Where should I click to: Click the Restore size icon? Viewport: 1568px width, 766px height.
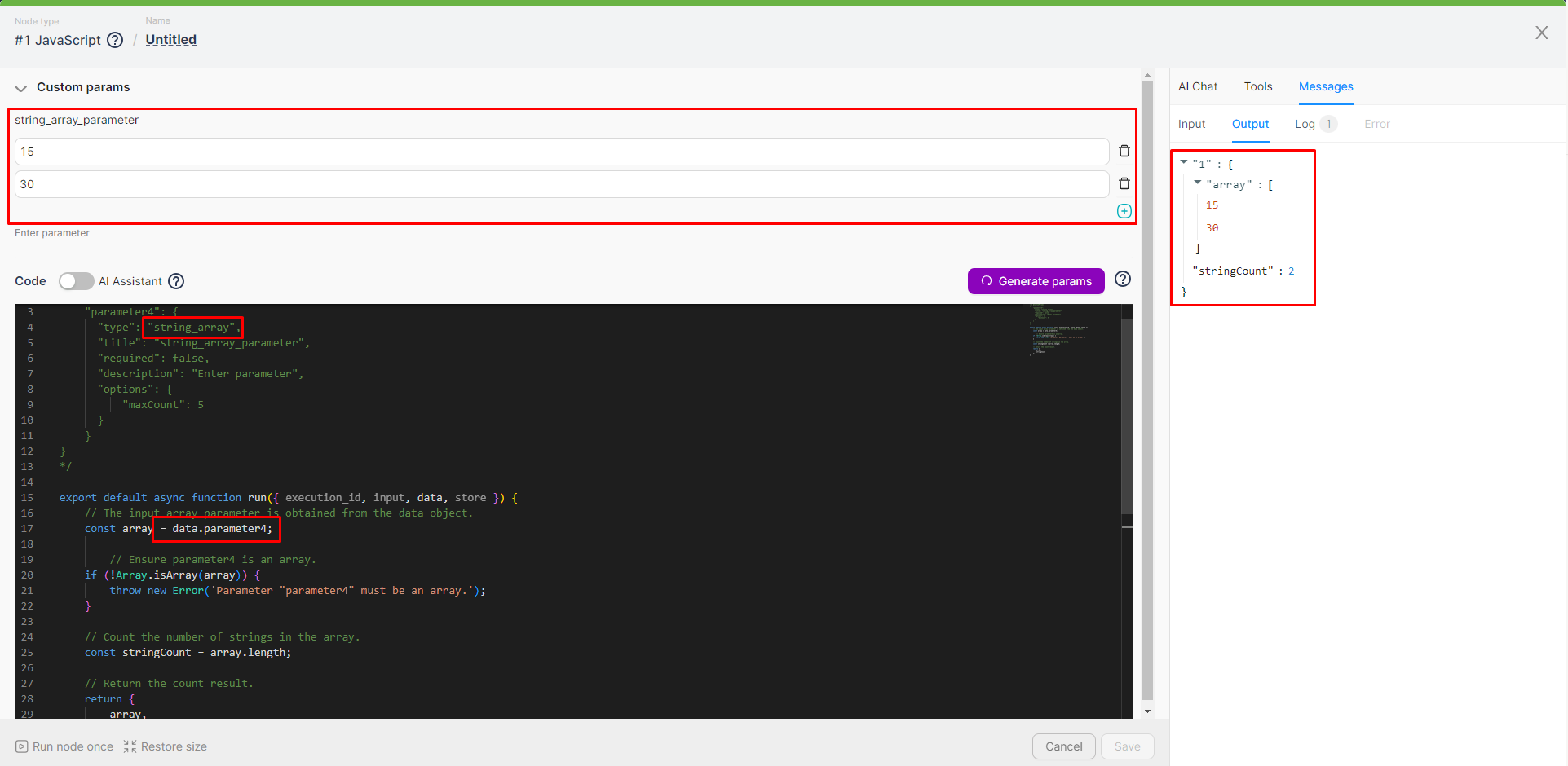click(x=129, y=746)
